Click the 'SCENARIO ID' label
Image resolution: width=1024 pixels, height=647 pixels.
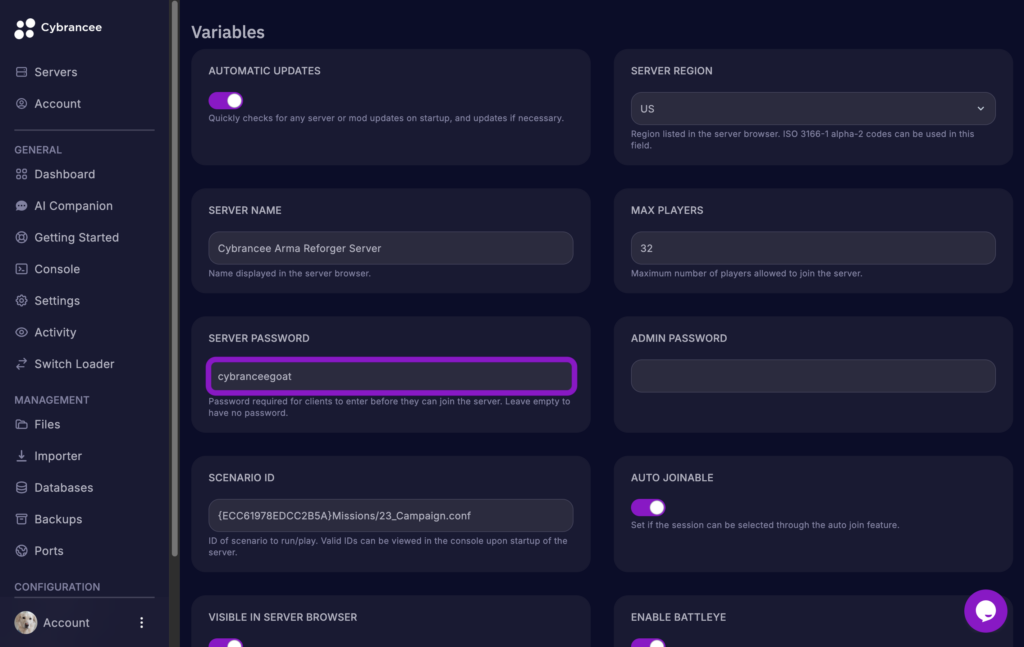[241, 478]
